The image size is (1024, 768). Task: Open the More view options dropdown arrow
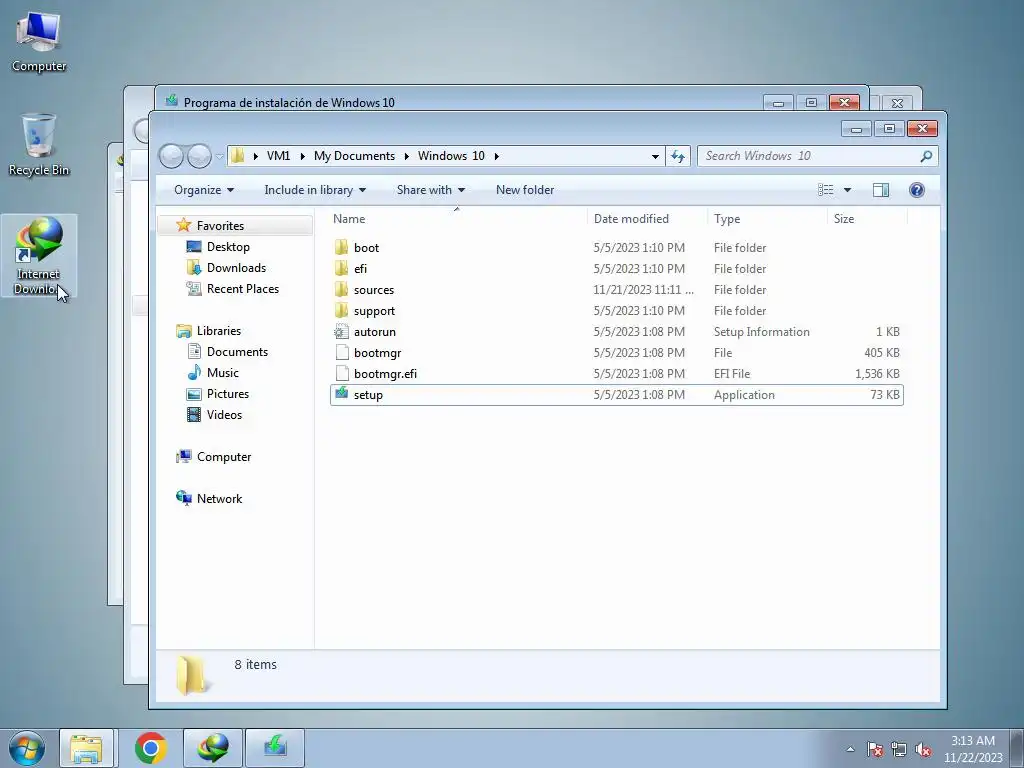(847, 190)
